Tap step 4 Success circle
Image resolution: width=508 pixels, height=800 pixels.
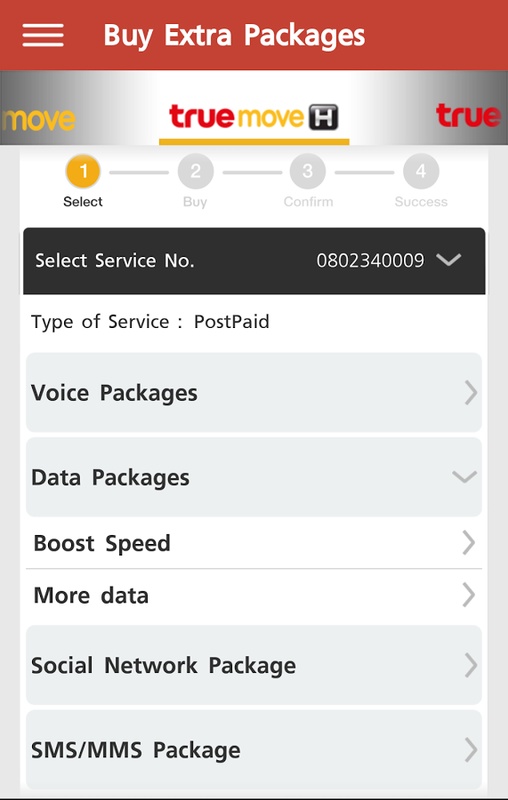[421, 172]
